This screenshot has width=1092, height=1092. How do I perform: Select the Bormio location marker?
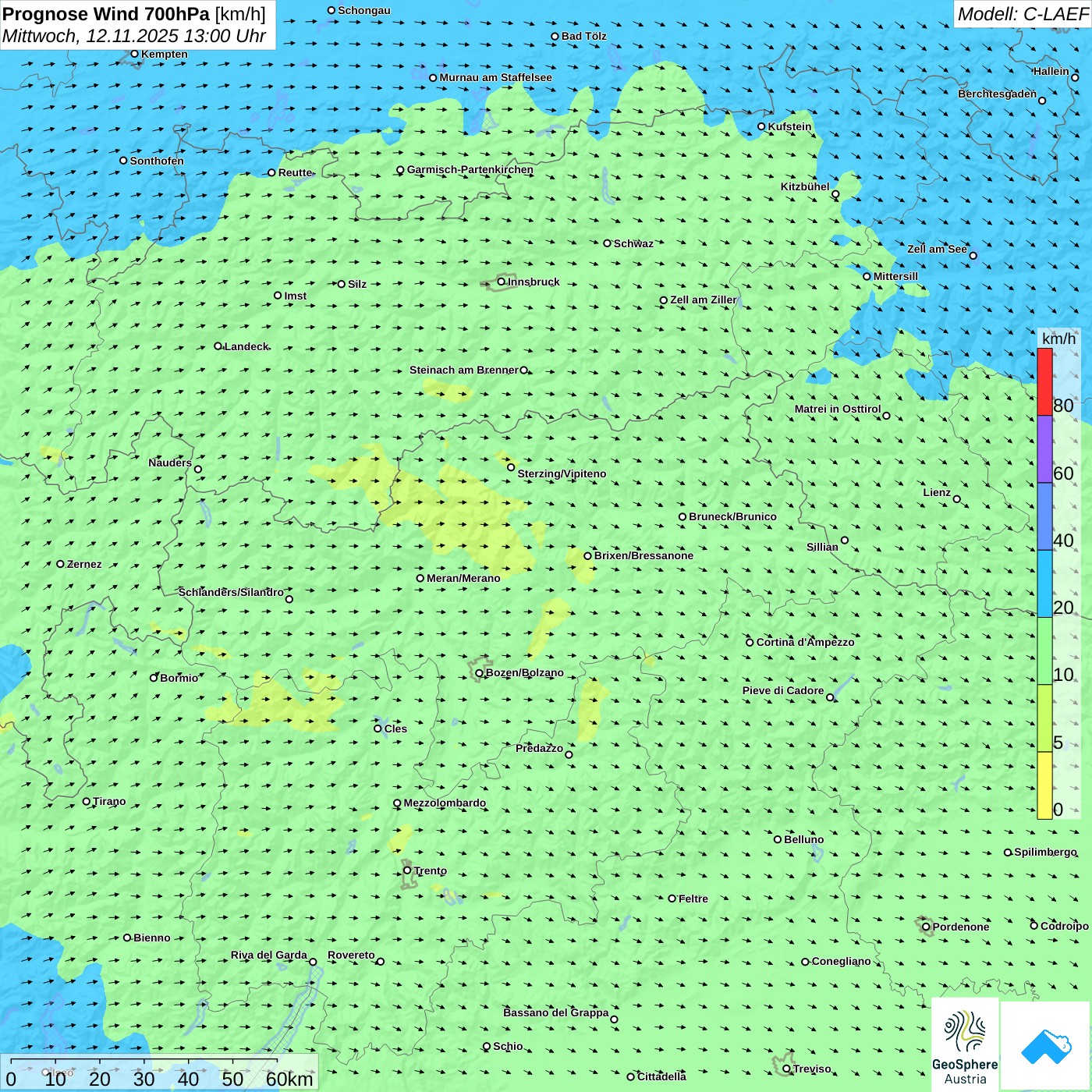154,678
